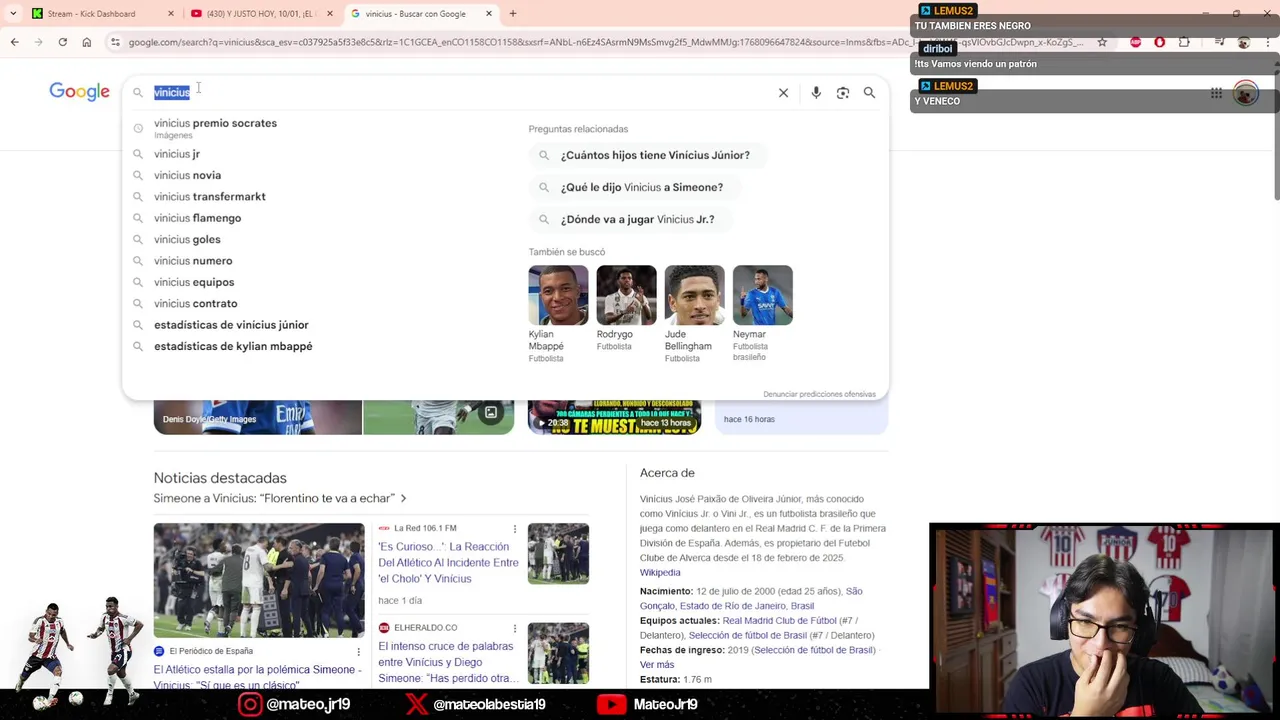Select suggestion estadísticas de kylian mbappé
Image resolution: width=1280 pixels, height=720 pixels.
[x=233, y=346]
